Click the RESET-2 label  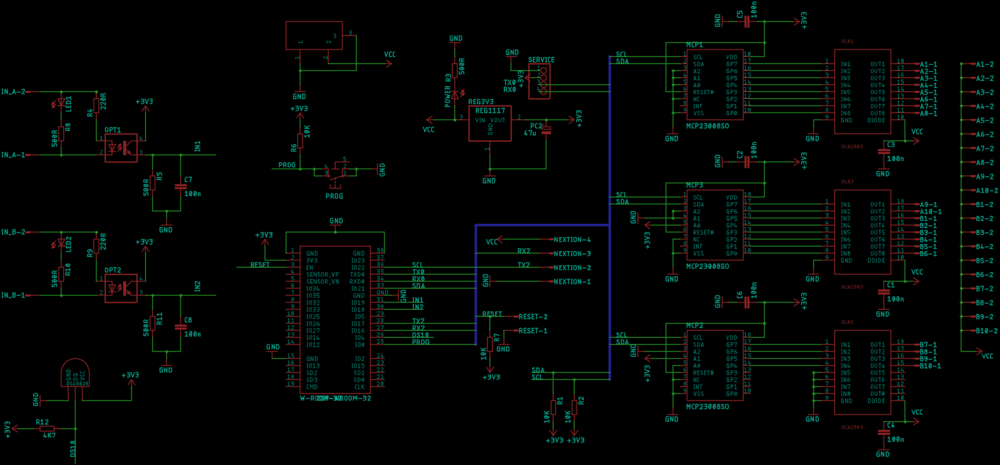pyautogui.click(x=533, y=316)
